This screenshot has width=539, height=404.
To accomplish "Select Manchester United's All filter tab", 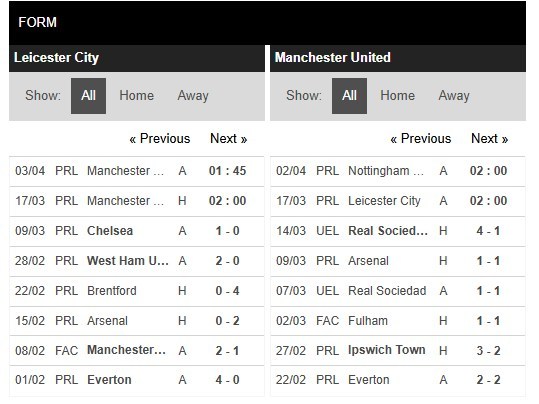I will (x=349, y=96).
